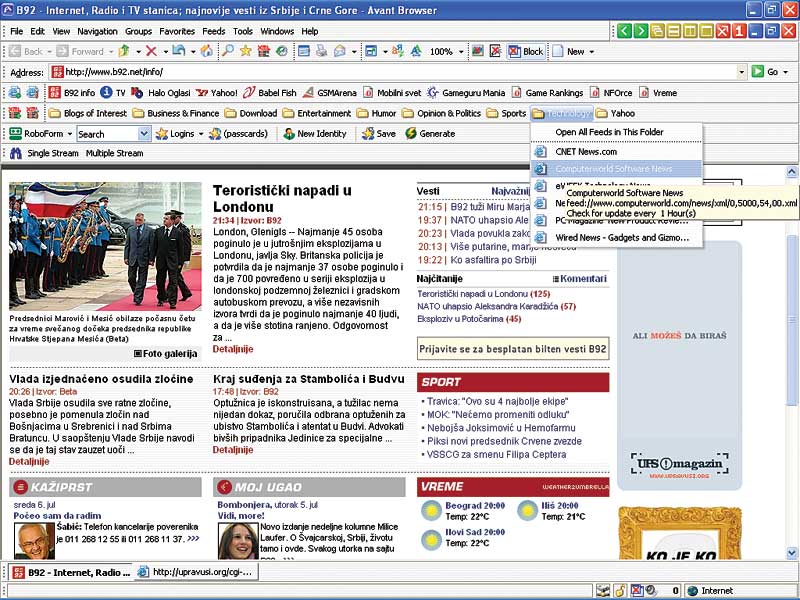Click the Up folder green arrow icon
Screen dimensions: 800x600
click(123, 51)
